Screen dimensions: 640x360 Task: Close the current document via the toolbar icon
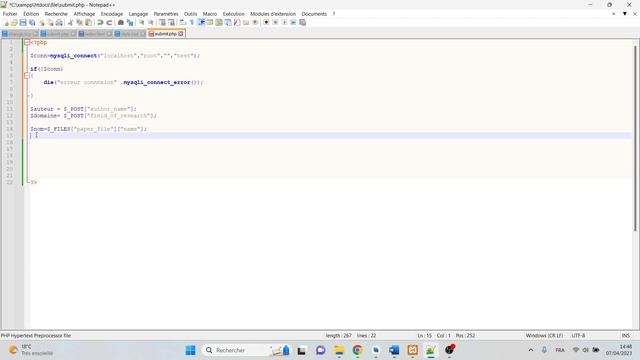(x=41, y=22)
